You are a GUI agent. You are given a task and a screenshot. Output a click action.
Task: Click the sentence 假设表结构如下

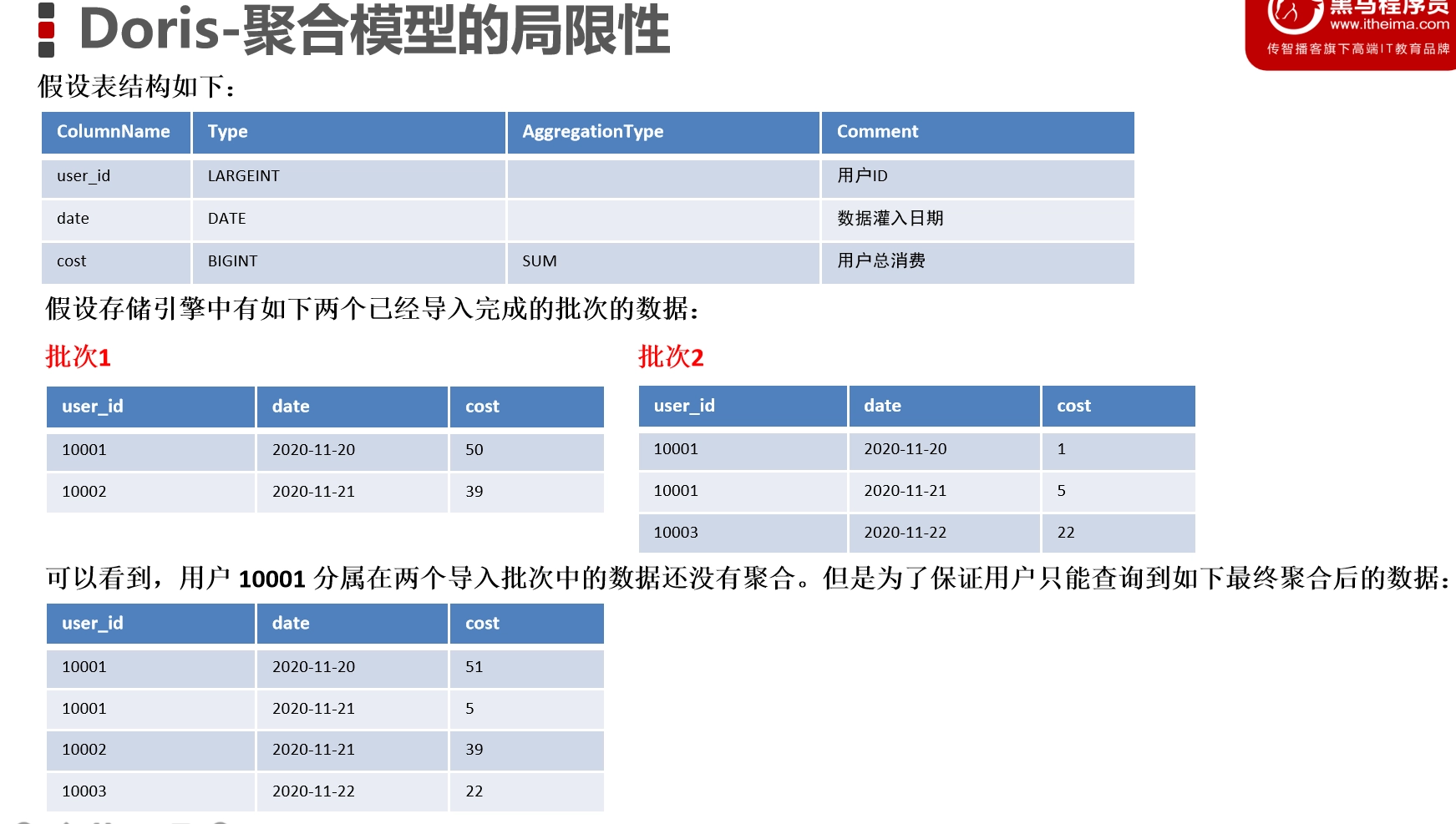pos(137,86)
